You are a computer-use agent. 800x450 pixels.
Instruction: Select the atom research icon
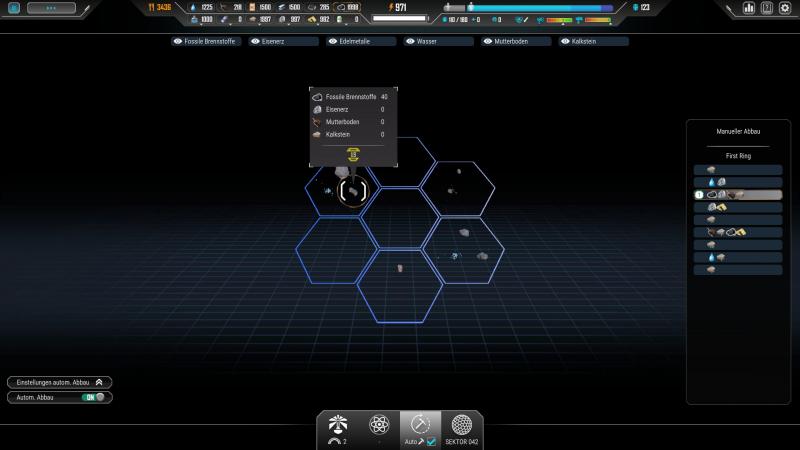click(x=379, y=423)
